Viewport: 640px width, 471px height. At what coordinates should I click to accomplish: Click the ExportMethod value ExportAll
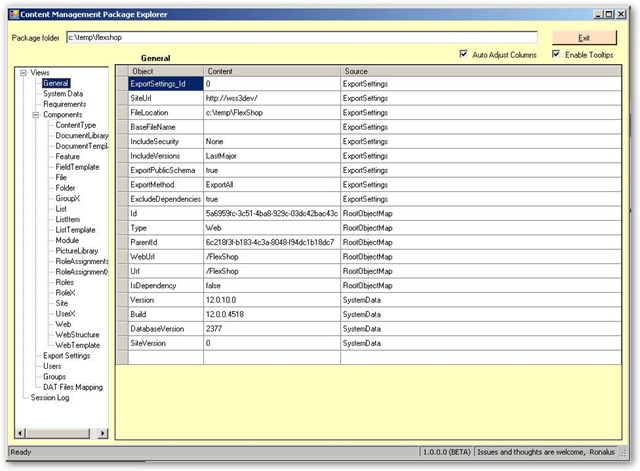click(272, 184)
